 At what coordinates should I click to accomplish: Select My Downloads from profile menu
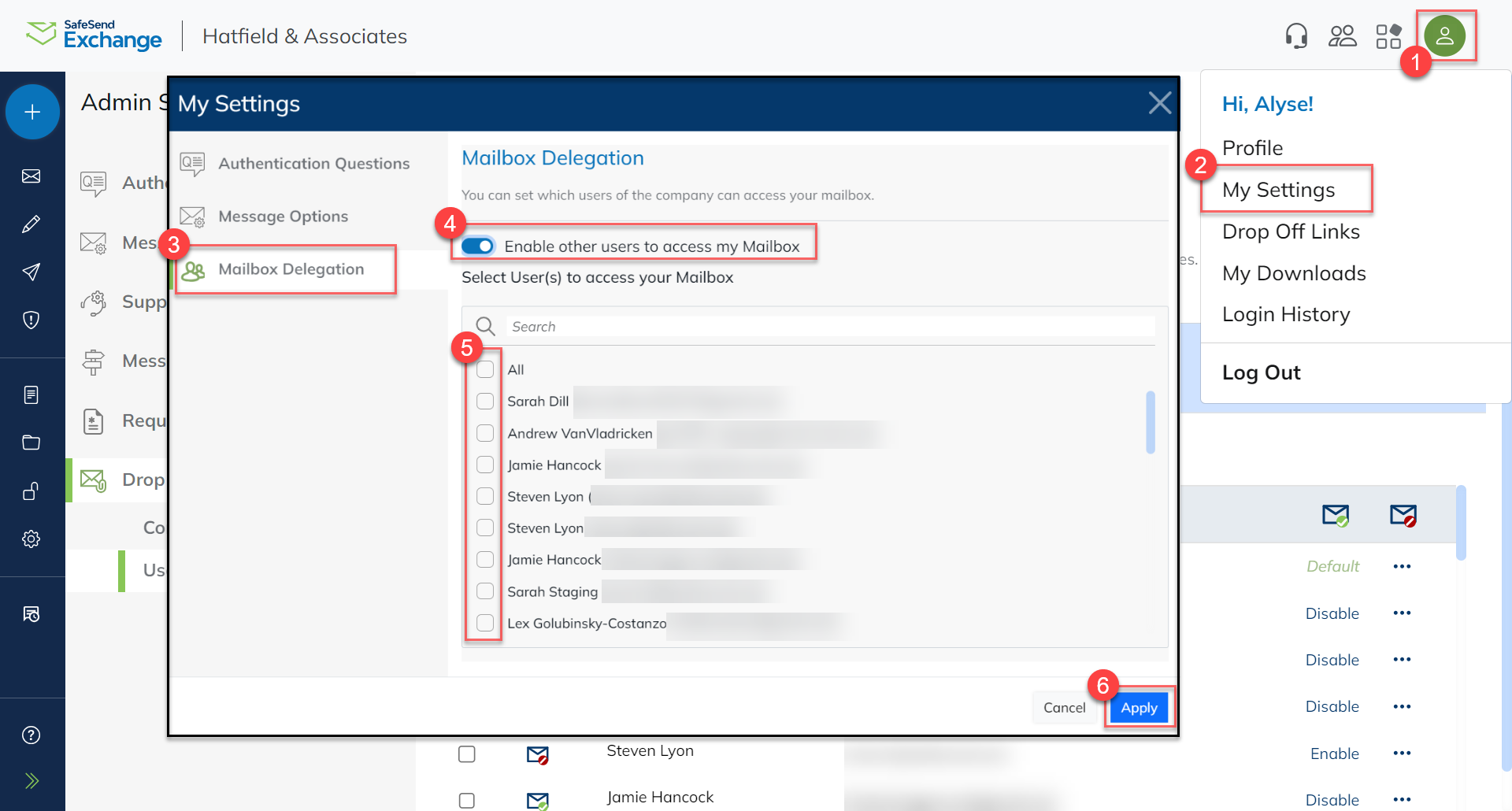pos(1294,272)
